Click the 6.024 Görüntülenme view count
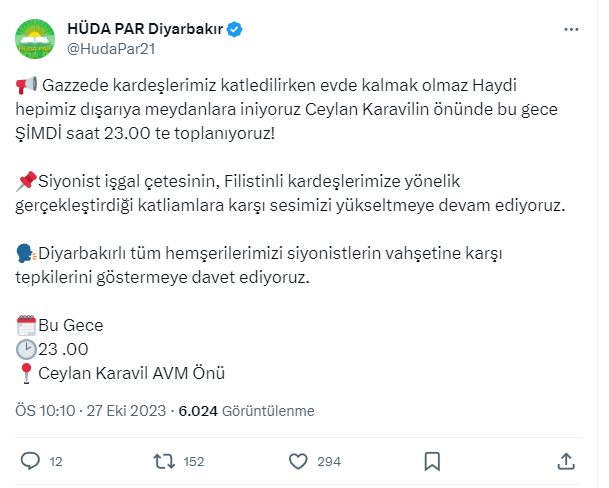The image size is (609, 488). pyautogui.click(x=246, y=410)
